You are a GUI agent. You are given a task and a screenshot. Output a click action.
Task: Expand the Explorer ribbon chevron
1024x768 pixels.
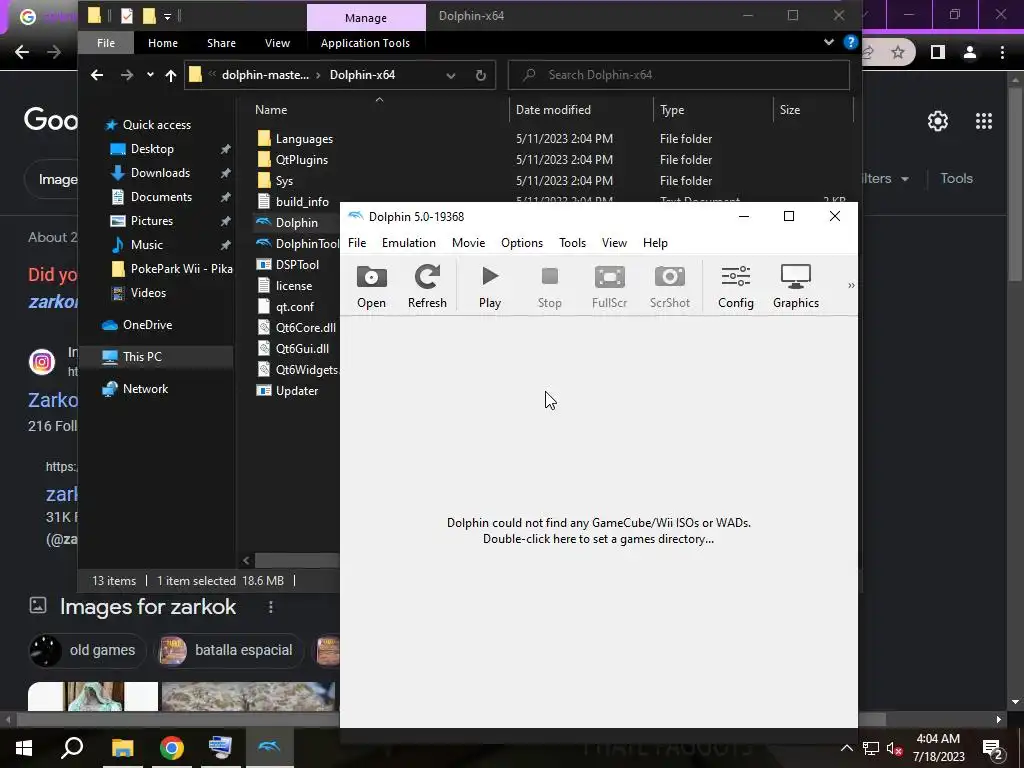(829, 42)
